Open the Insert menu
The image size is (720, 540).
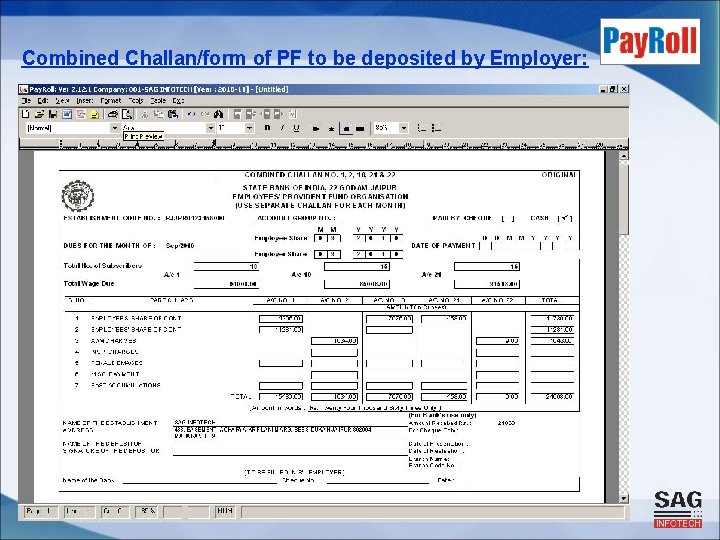(84, 101)
